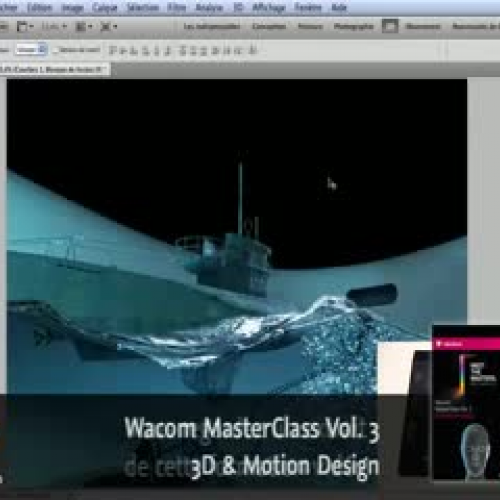Open the Edition menu
The width and height of the screenshot is (500, 500).
39,8
